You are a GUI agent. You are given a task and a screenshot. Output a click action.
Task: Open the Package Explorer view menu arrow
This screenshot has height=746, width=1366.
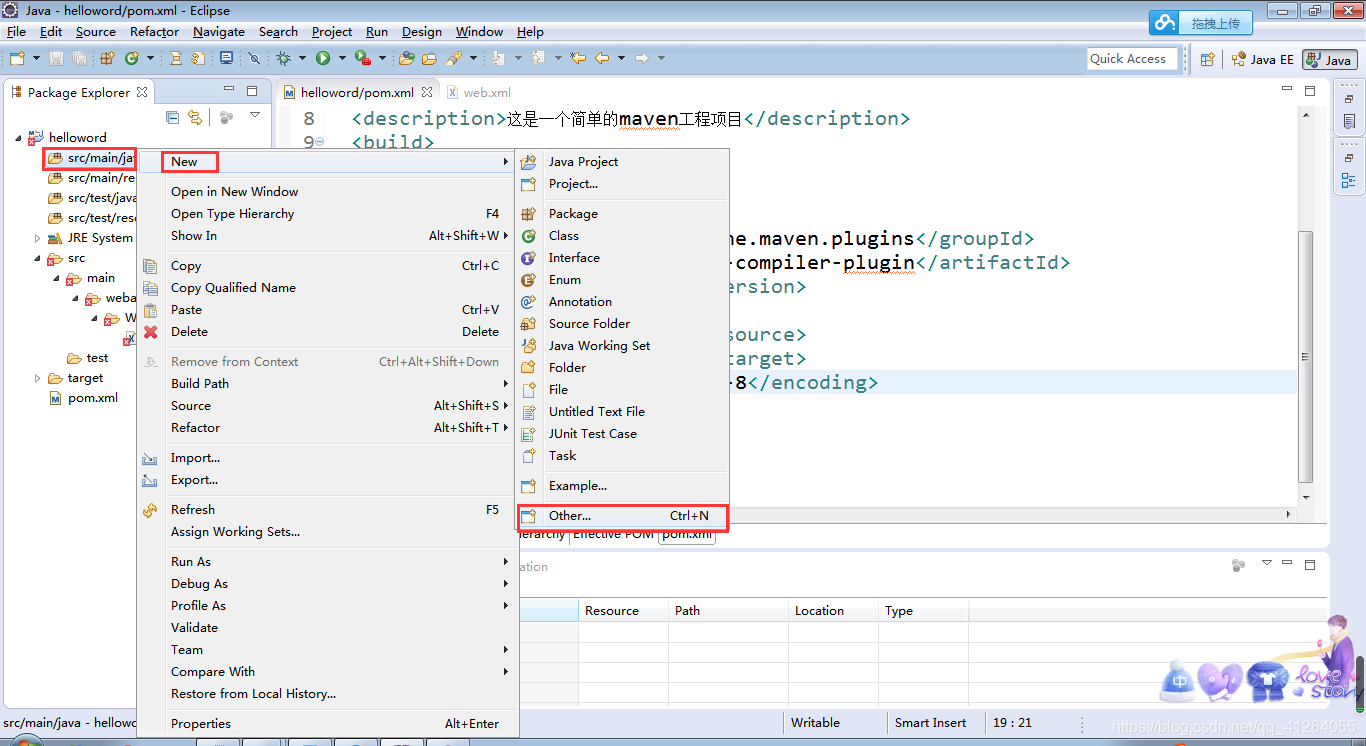click(x=255, y=116)
